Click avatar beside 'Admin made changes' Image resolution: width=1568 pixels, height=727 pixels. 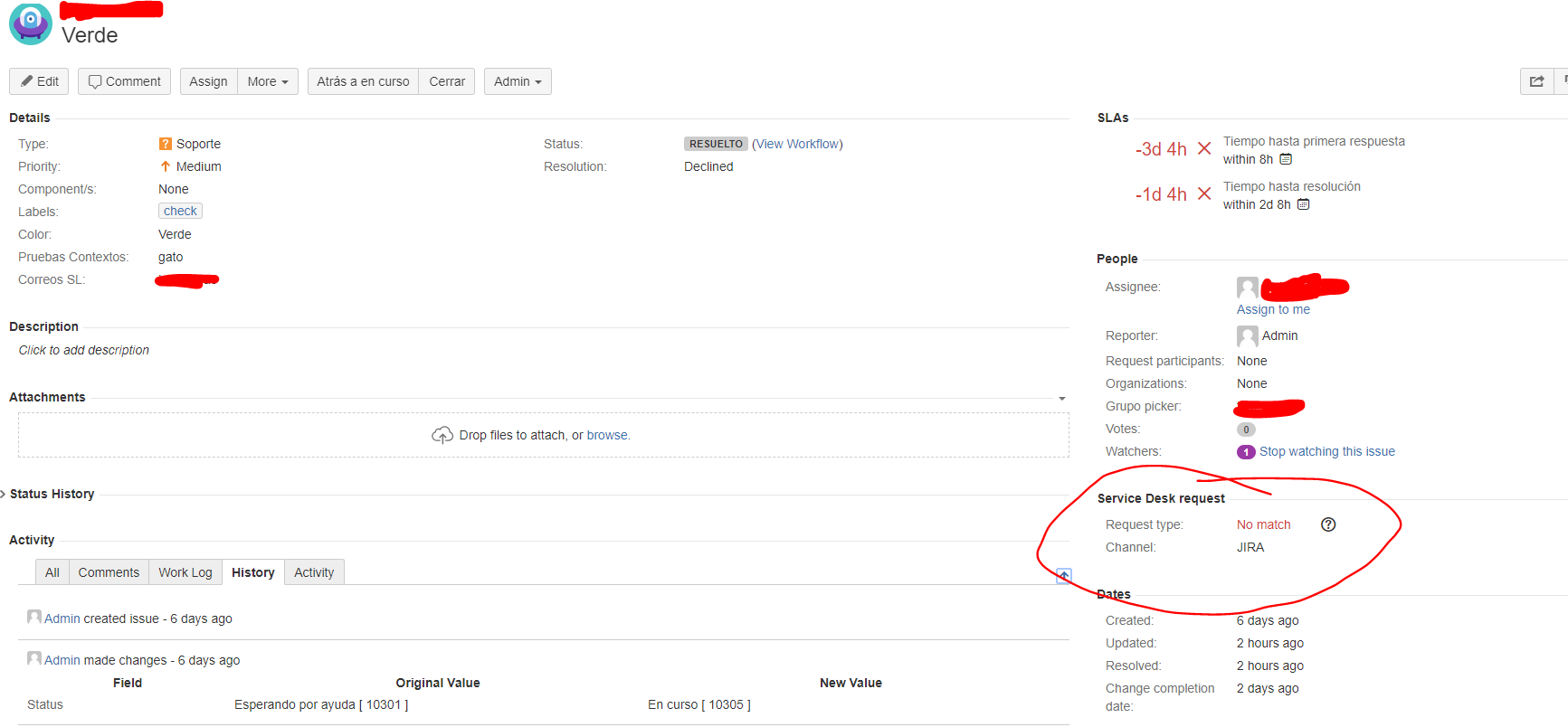point(34,658)
